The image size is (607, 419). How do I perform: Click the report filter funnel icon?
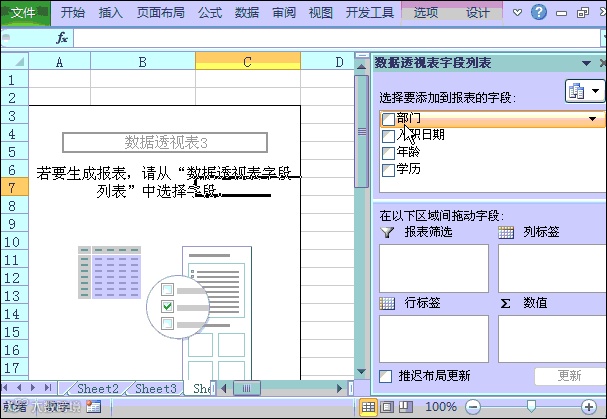(x=387, y=232)
